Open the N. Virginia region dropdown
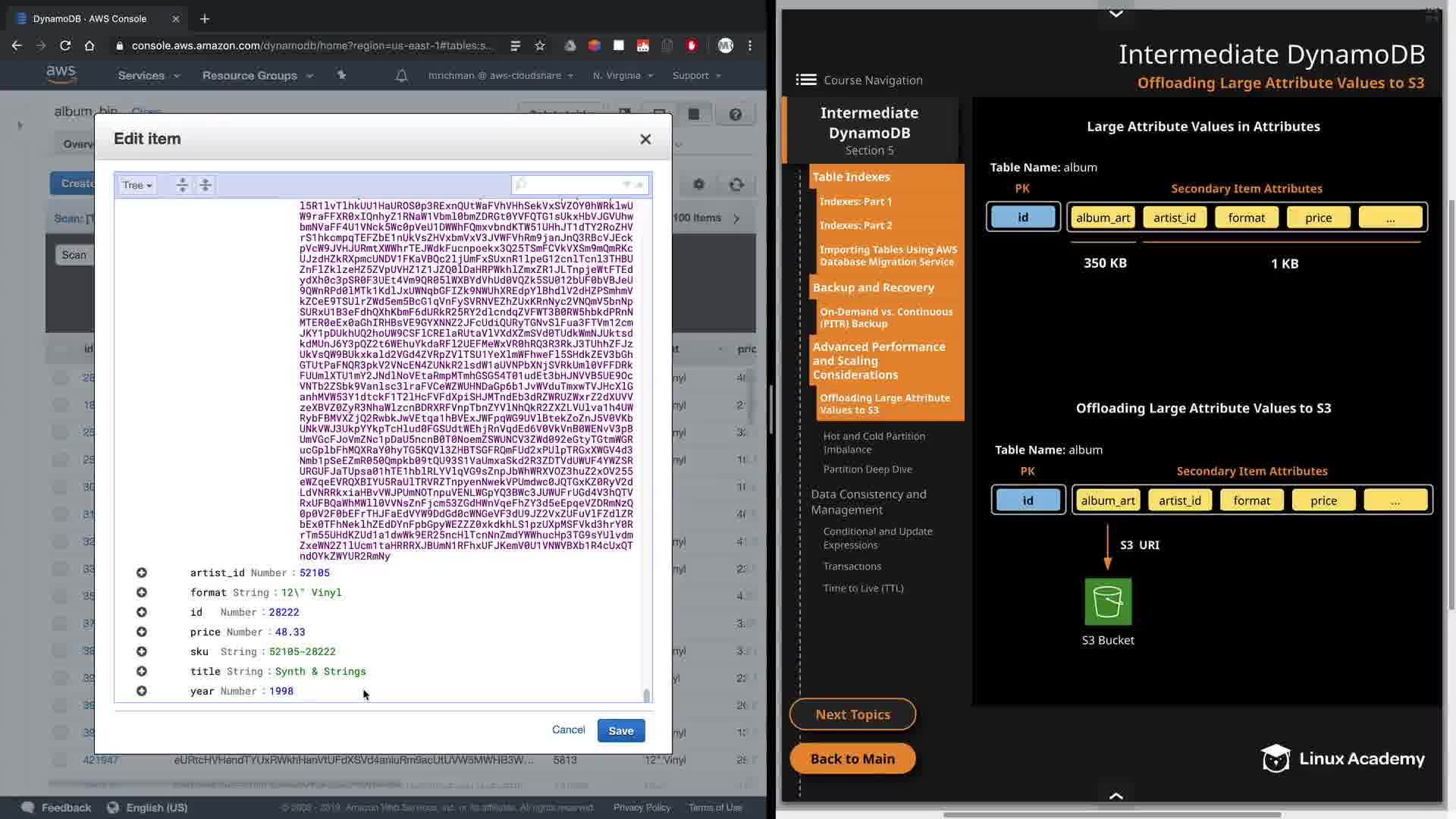This screenshot has height=819, width=1456. coord(623,75)
